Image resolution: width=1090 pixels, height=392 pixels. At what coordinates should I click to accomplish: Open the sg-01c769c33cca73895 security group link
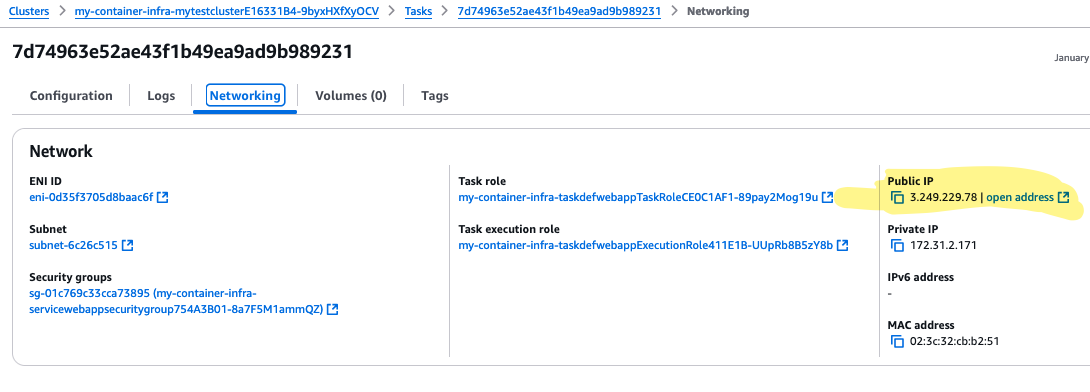(x=177, y=301)
